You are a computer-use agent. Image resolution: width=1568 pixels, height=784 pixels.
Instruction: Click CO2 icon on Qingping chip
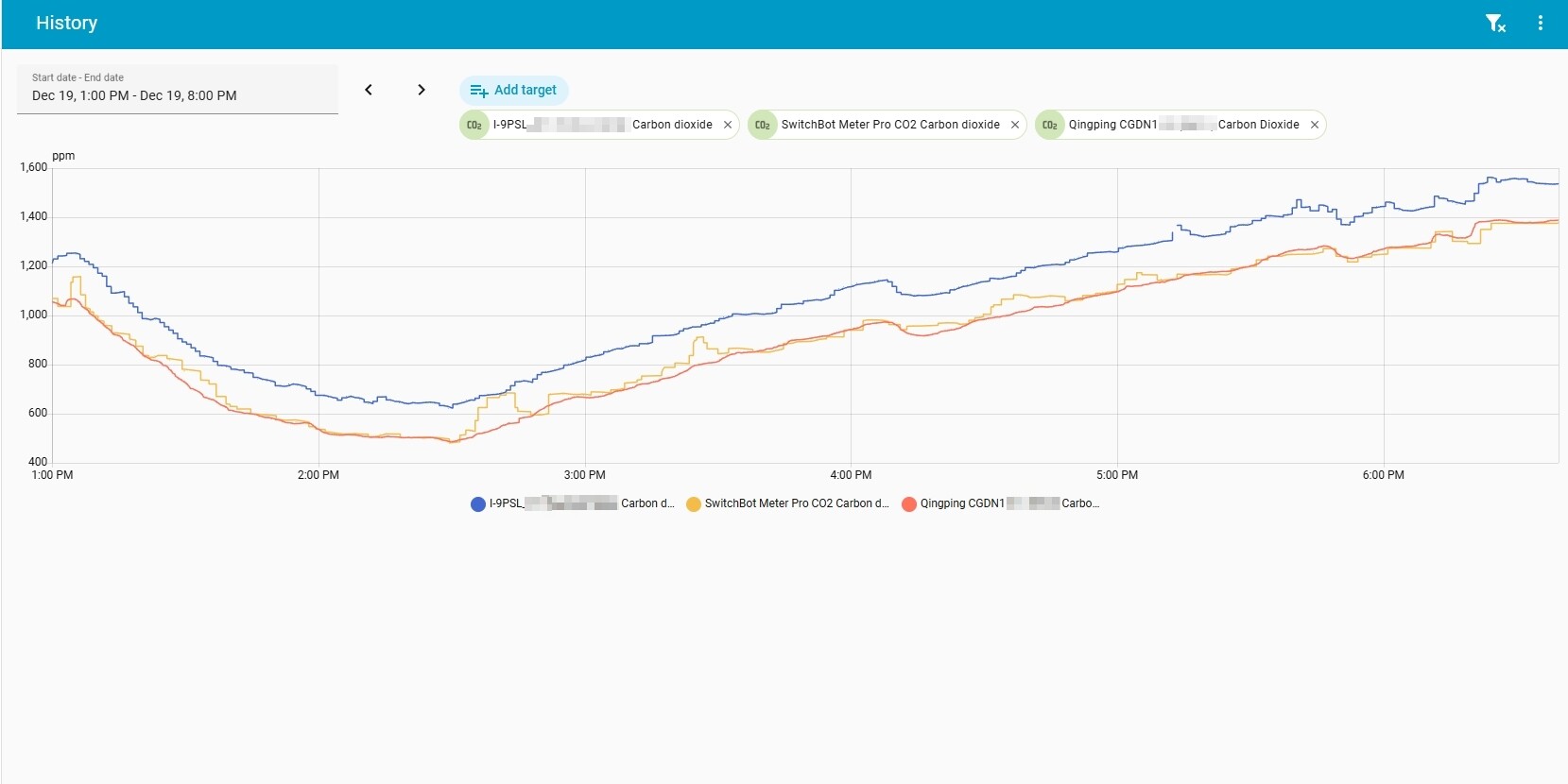(1050, 125)
